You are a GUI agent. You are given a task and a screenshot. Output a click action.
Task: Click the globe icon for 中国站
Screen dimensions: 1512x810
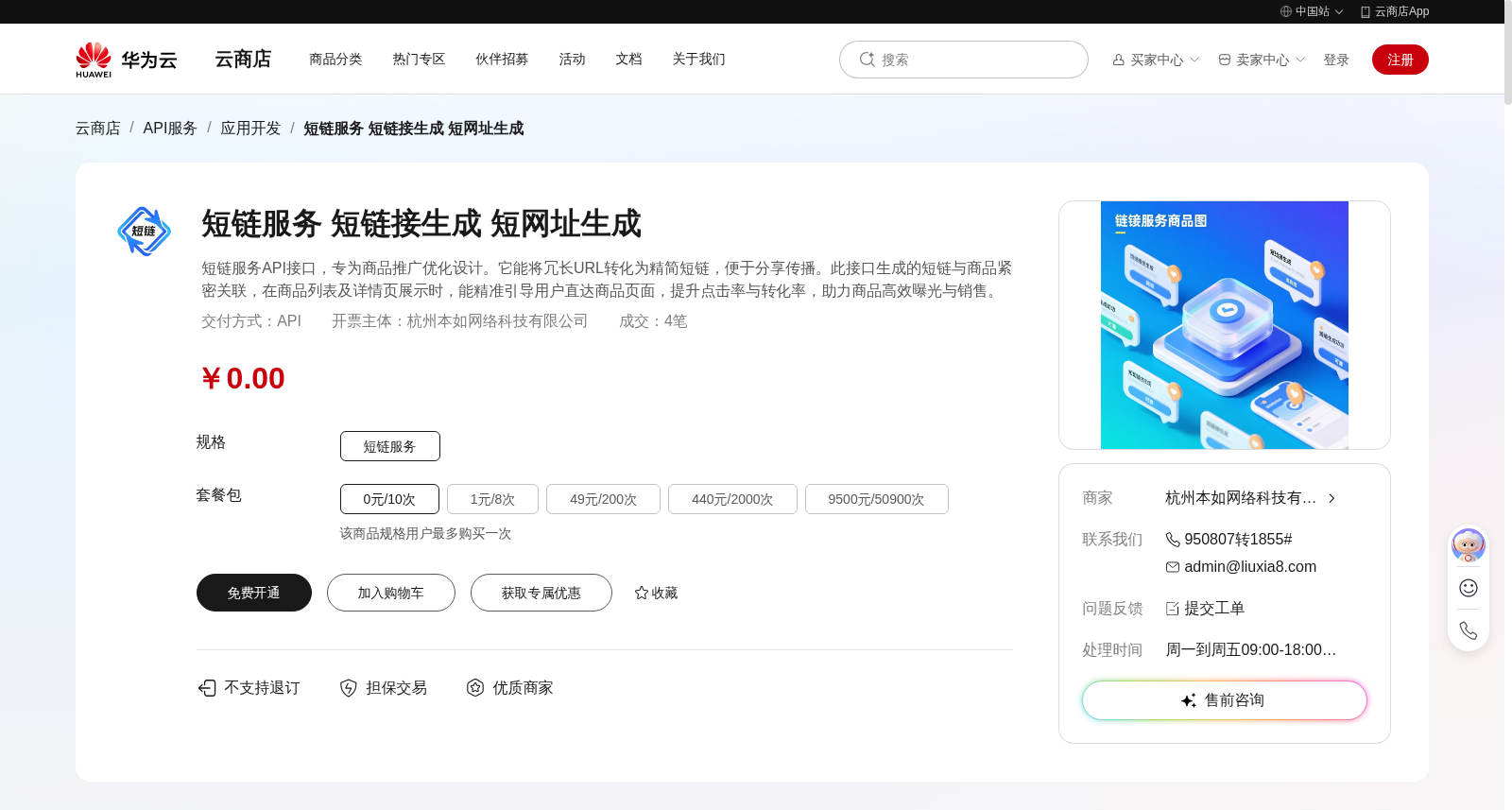pos(1286,11)
